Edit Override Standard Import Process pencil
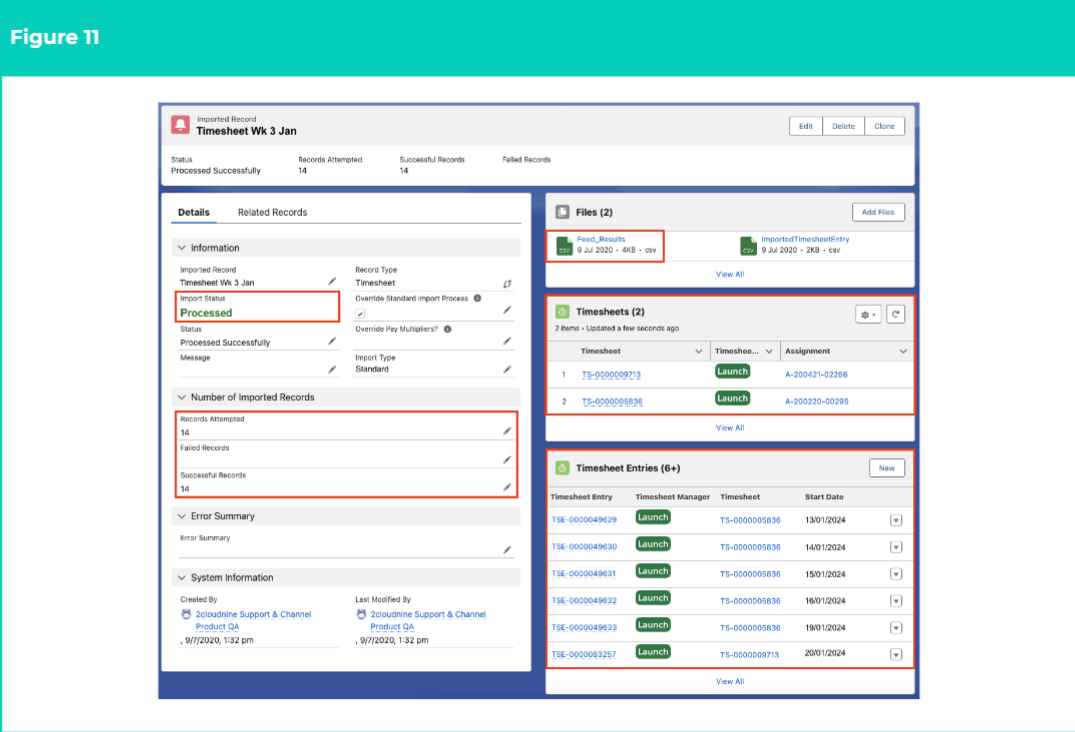1075x732 pixels. coord(507,310)
